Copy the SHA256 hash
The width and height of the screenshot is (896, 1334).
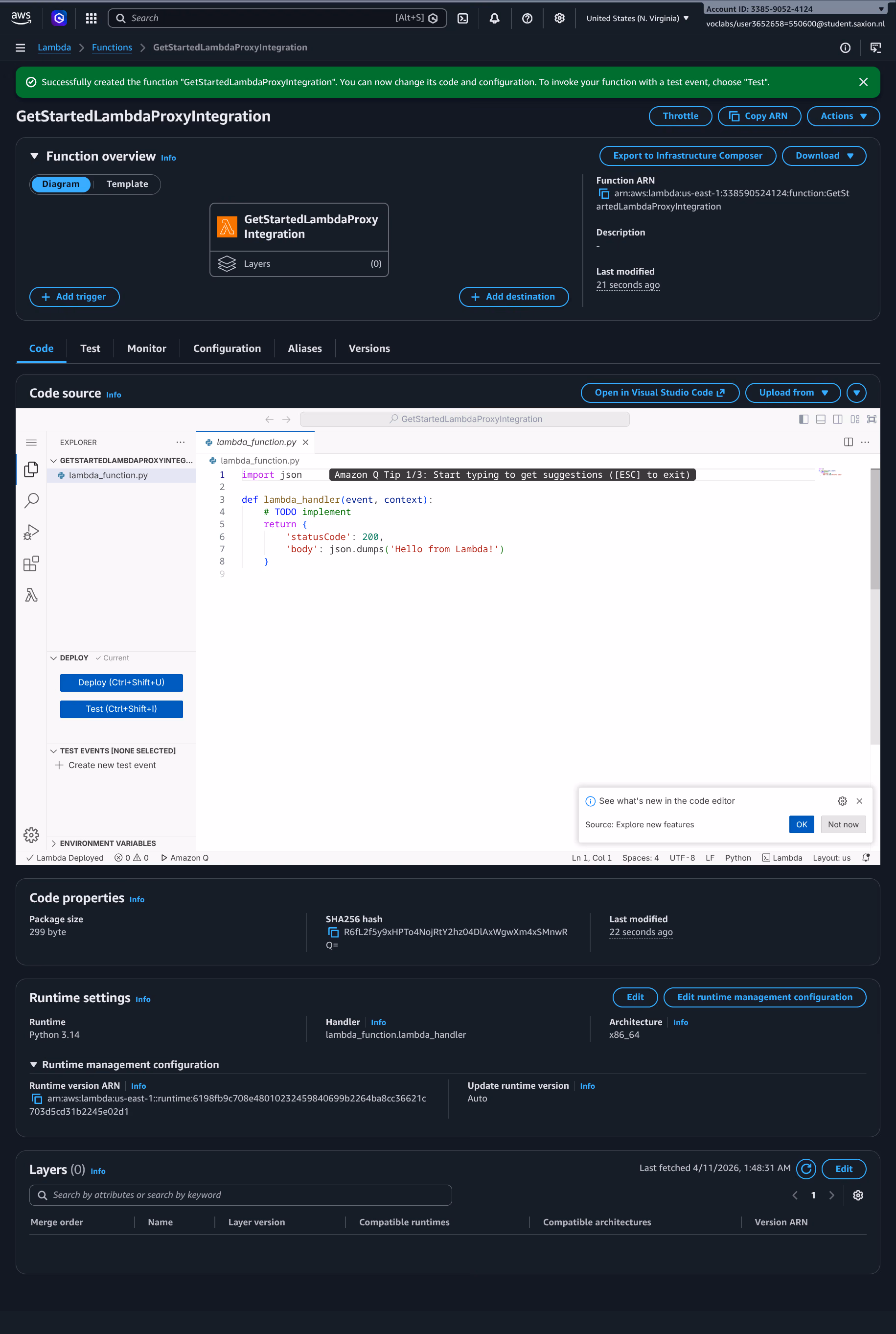(333, 932)
